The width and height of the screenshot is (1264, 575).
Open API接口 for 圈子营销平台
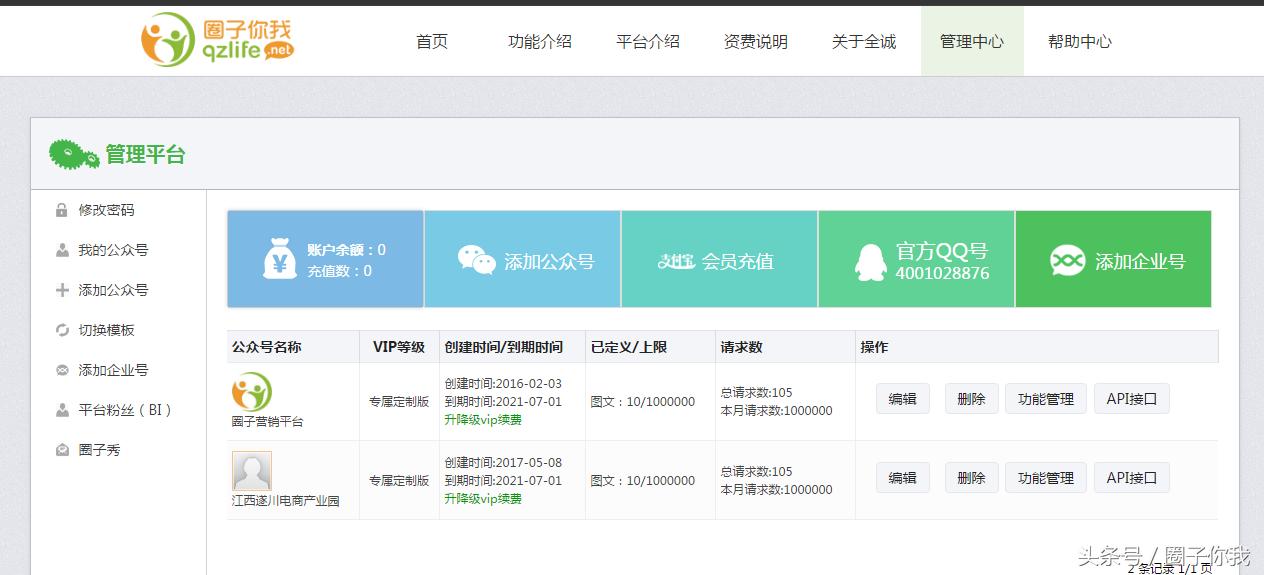(x=1132, y=399)
